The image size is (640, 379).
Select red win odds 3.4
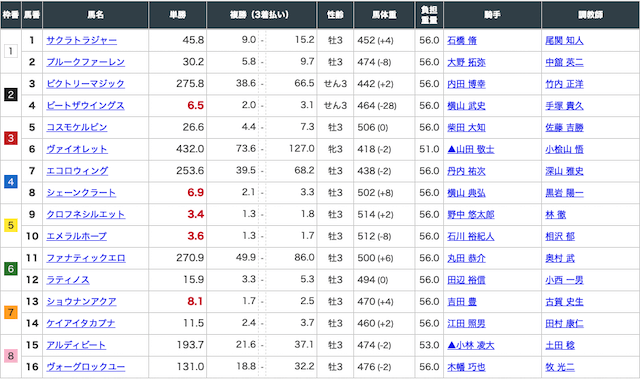pyautogui.click(x=196, y=214)
